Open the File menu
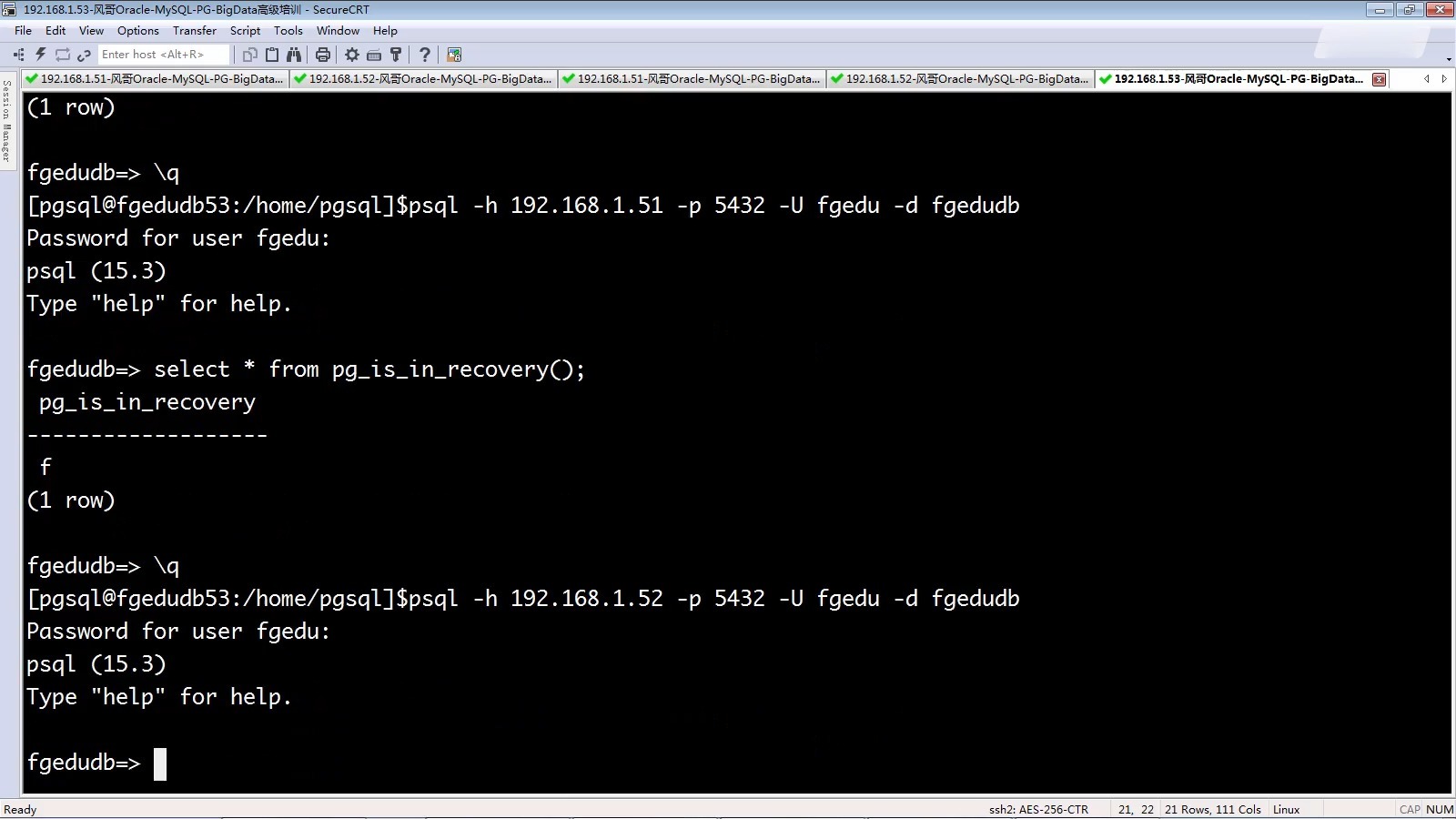This screenshot has width=1456, height=819. 23,31
